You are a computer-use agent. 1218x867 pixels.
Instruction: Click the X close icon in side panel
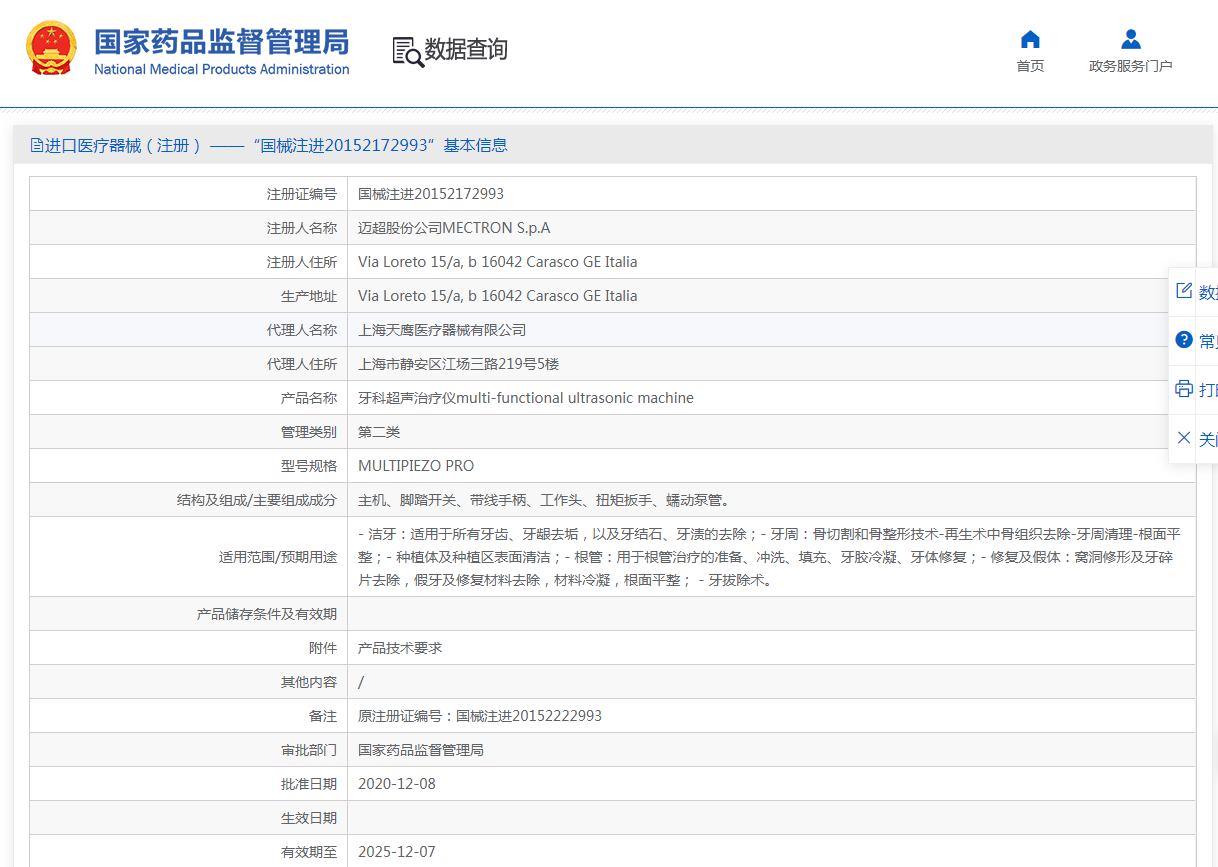(x=1184, y=438)
